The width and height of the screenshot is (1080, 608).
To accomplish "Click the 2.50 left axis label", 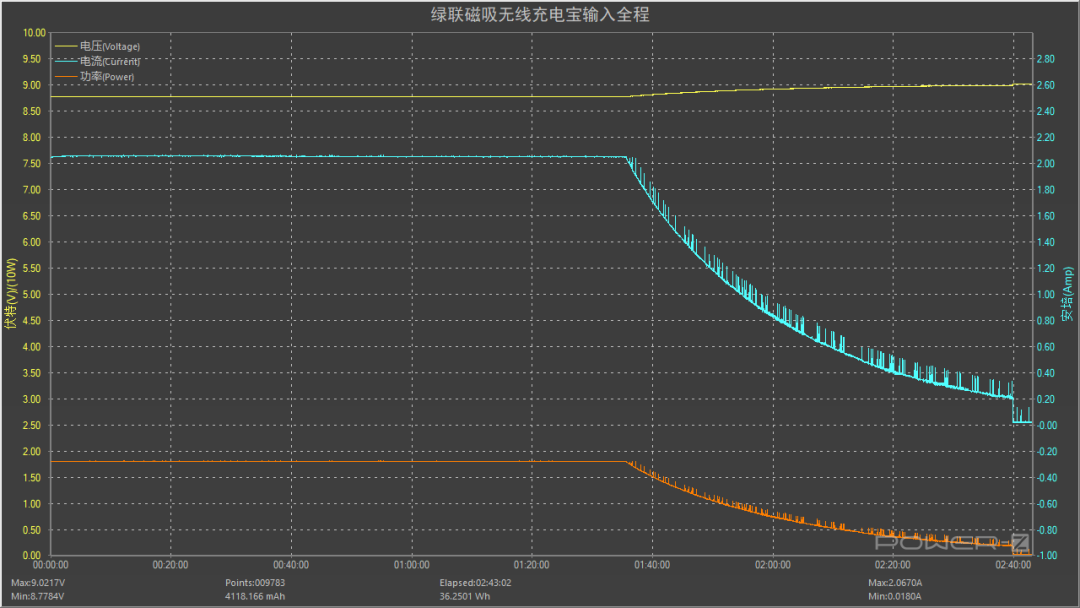I will pyautogui.click(x=32, y=425).
